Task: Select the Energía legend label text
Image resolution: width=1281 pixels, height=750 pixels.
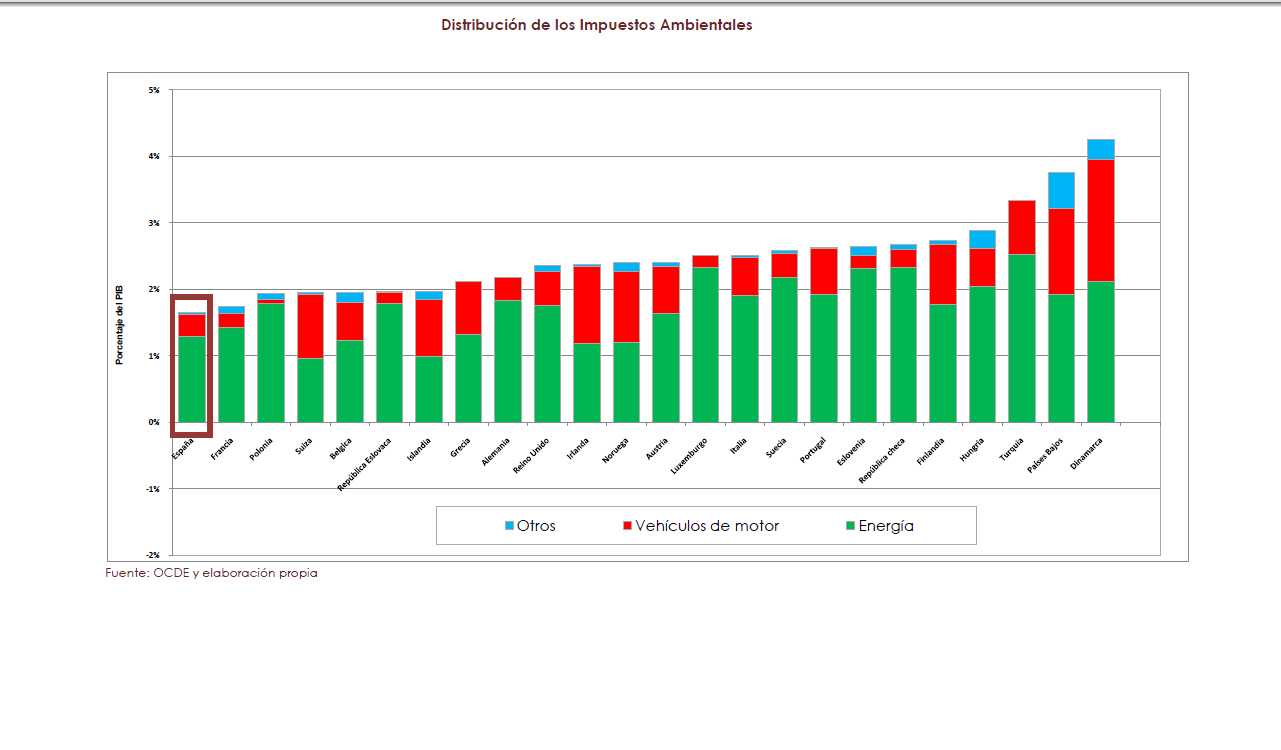Action: (885, 526)
